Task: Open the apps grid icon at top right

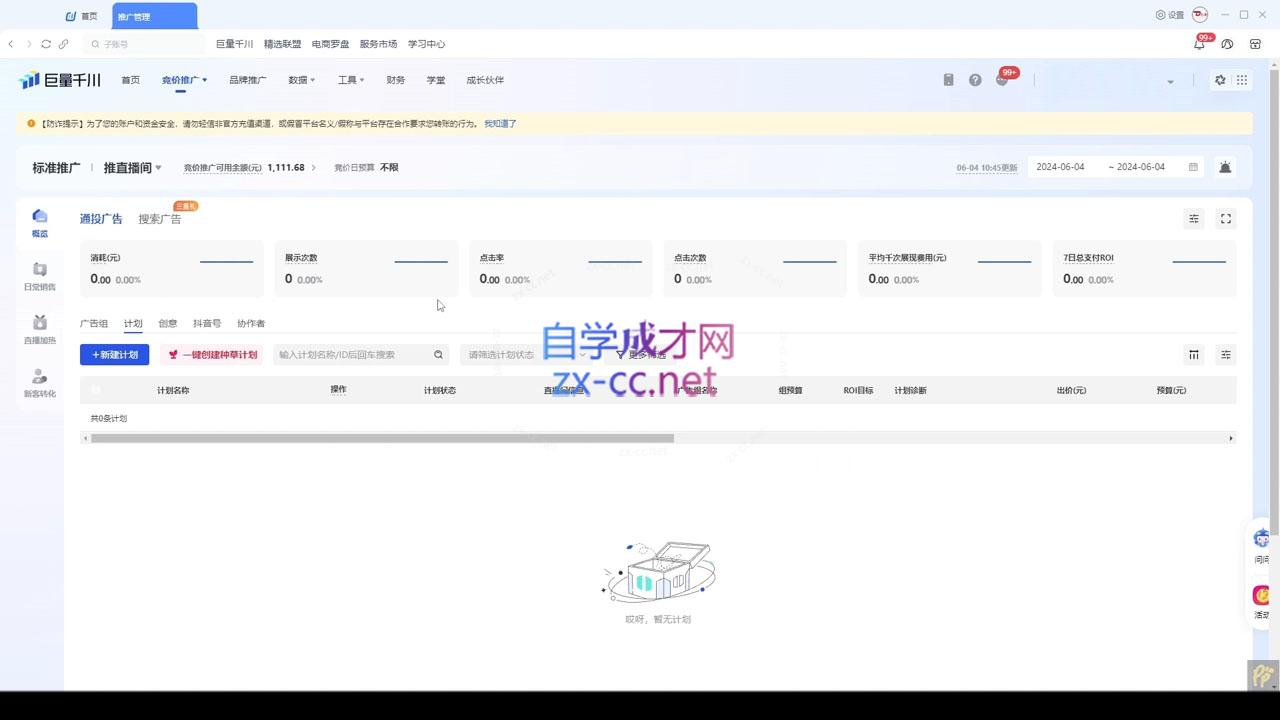Action: tap(1242, 79)
